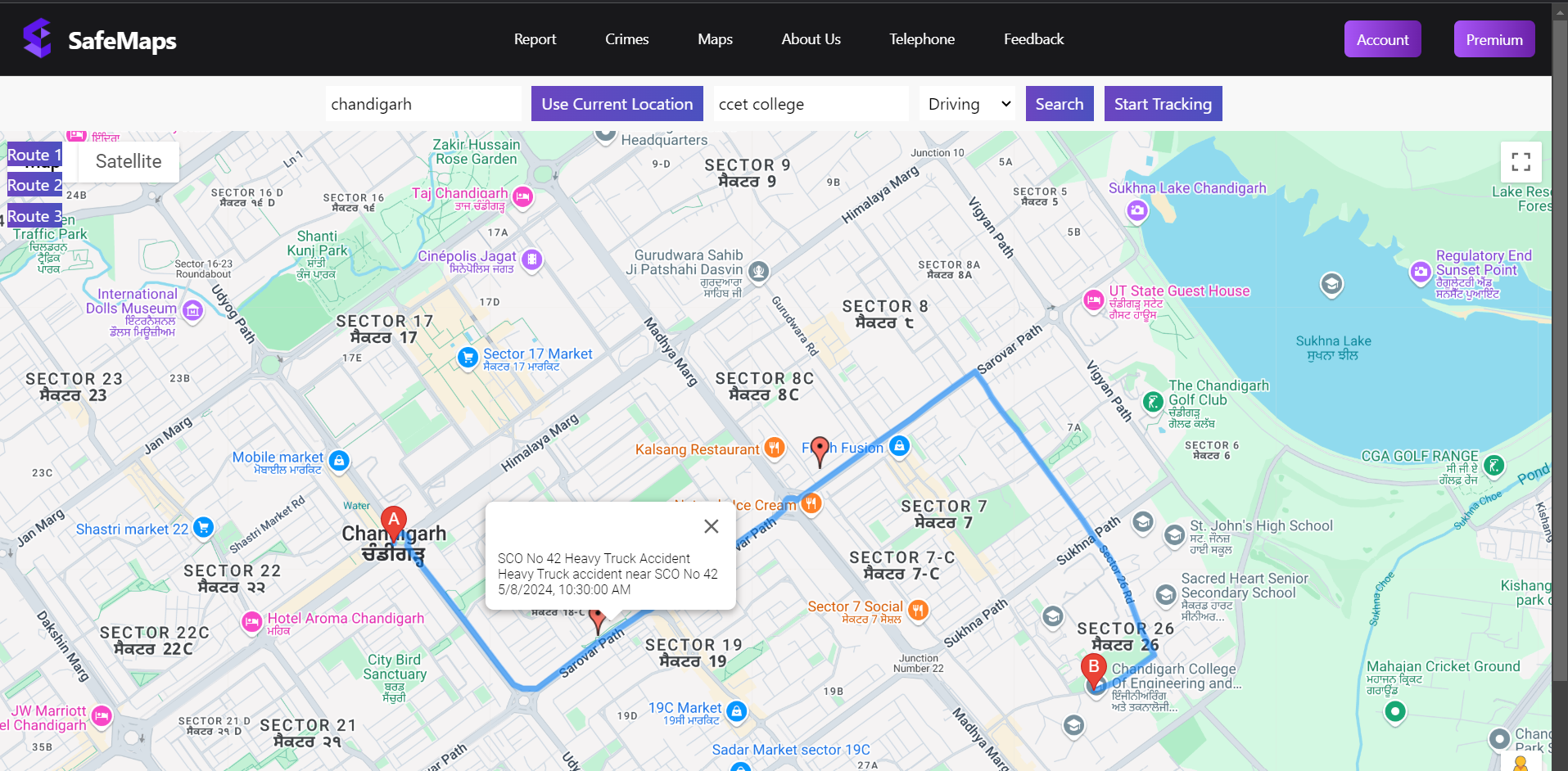Select Route 3

34,216
